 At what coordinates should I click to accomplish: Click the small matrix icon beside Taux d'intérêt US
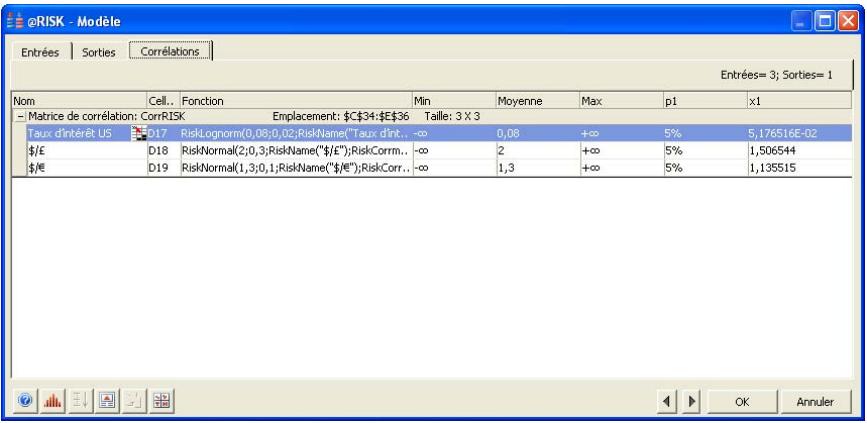coord(138,131)
